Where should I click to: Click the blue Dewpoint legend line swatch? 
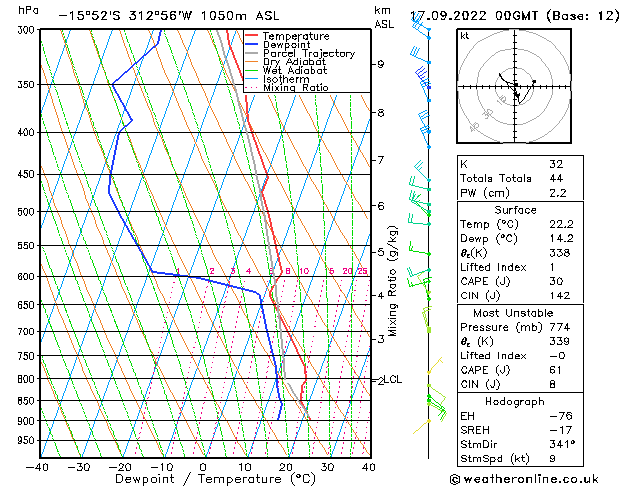[x=252, y=45]
